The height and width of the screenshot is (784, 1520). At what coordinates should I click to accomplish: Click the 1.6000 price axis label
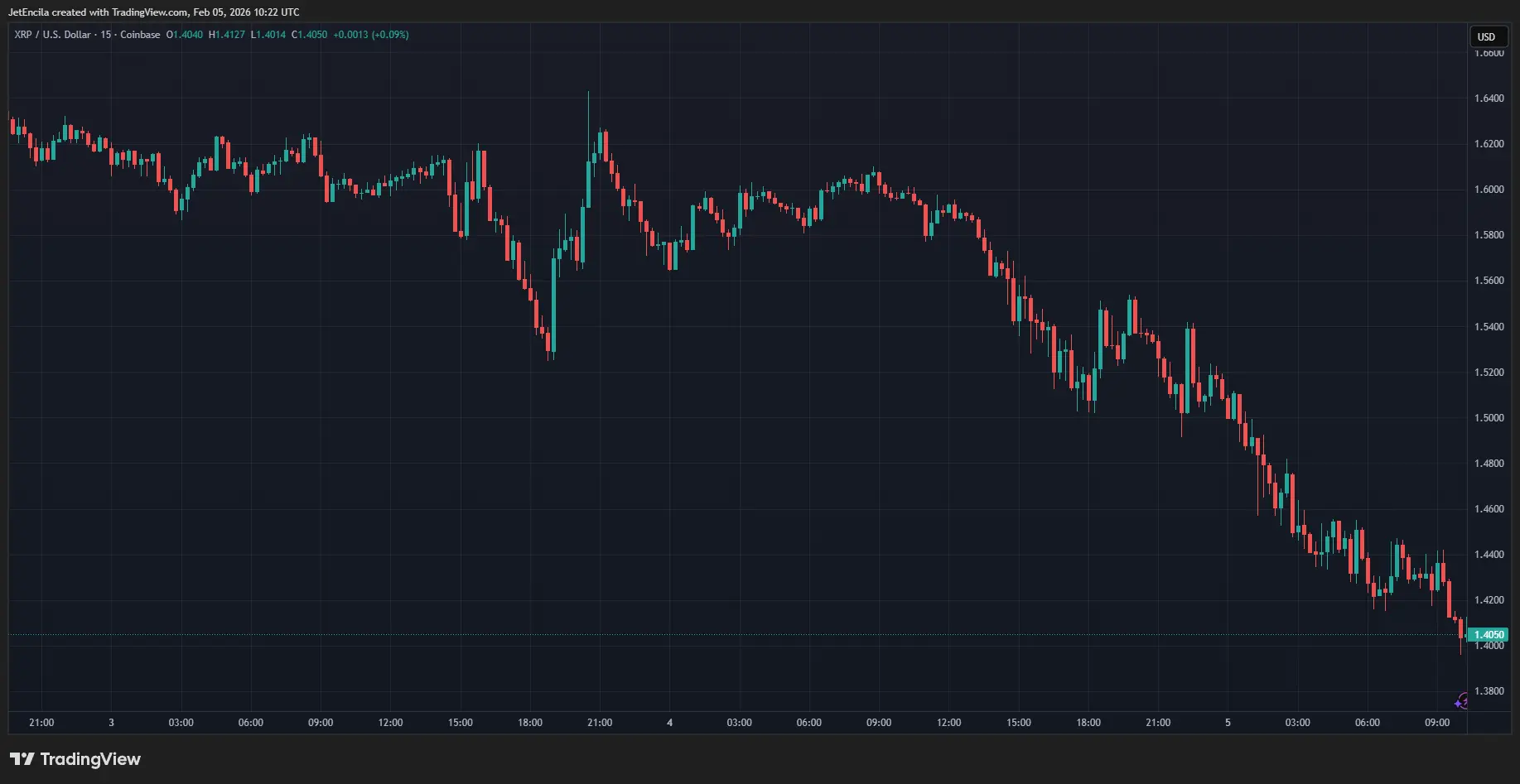pyautogui.click(x=1489, y=190)
